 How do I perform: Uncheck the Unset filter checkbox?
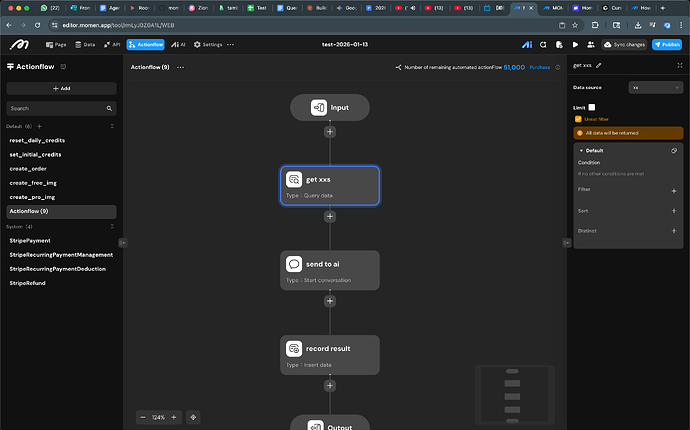coord(578,119)
